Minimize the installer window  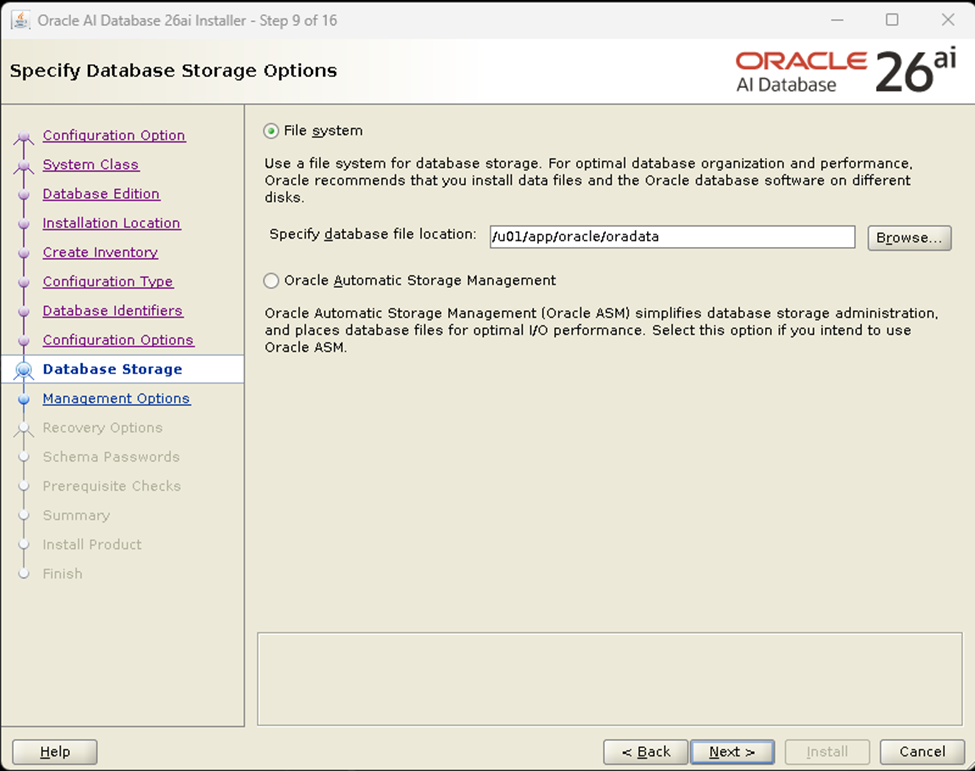click(837, 20)
